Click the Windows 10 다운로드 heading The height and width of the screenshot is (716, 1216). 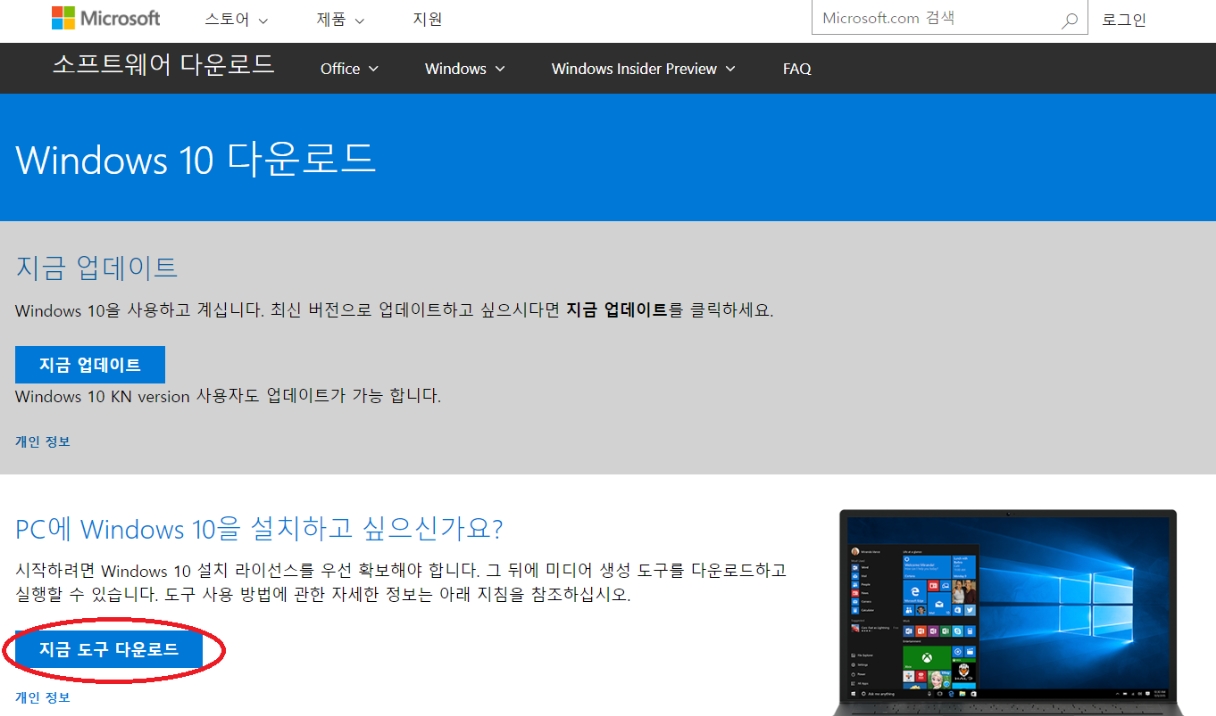[x=196, y=159]
